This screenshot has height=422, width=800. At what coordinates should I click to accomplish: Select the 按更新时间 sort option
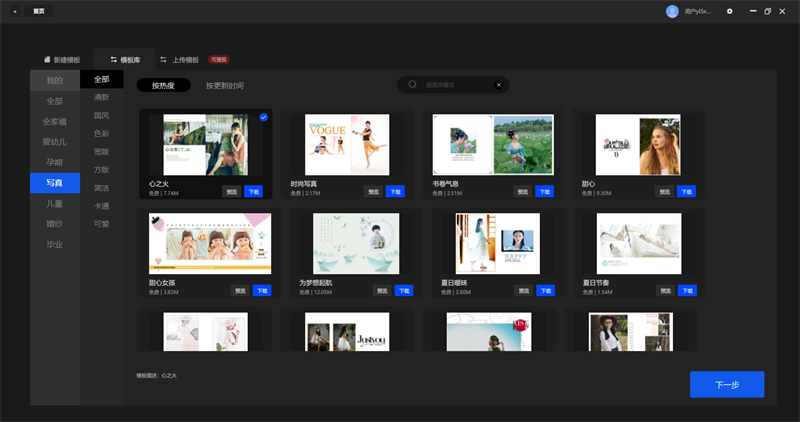pyautogui.click(x=224, y=85)
